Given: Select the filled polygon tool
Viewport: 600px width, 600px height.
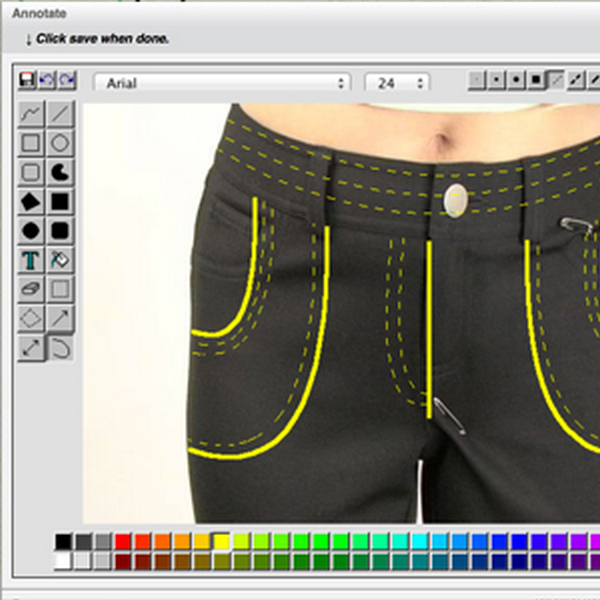Looking at the screenshot, I should 31,201.
